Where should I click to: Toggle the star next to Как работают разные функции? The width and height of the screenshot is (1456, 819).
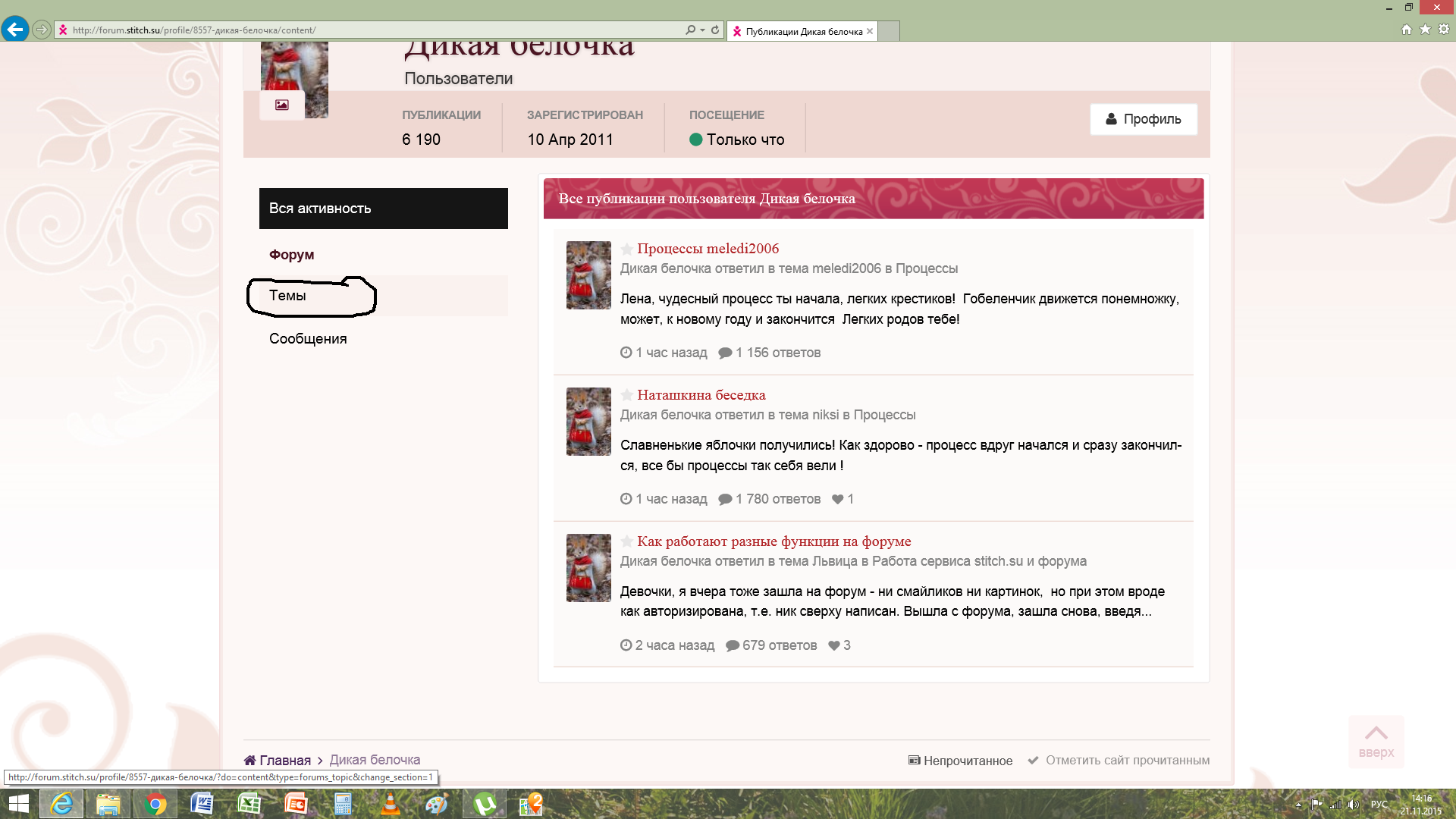[627, 541]
